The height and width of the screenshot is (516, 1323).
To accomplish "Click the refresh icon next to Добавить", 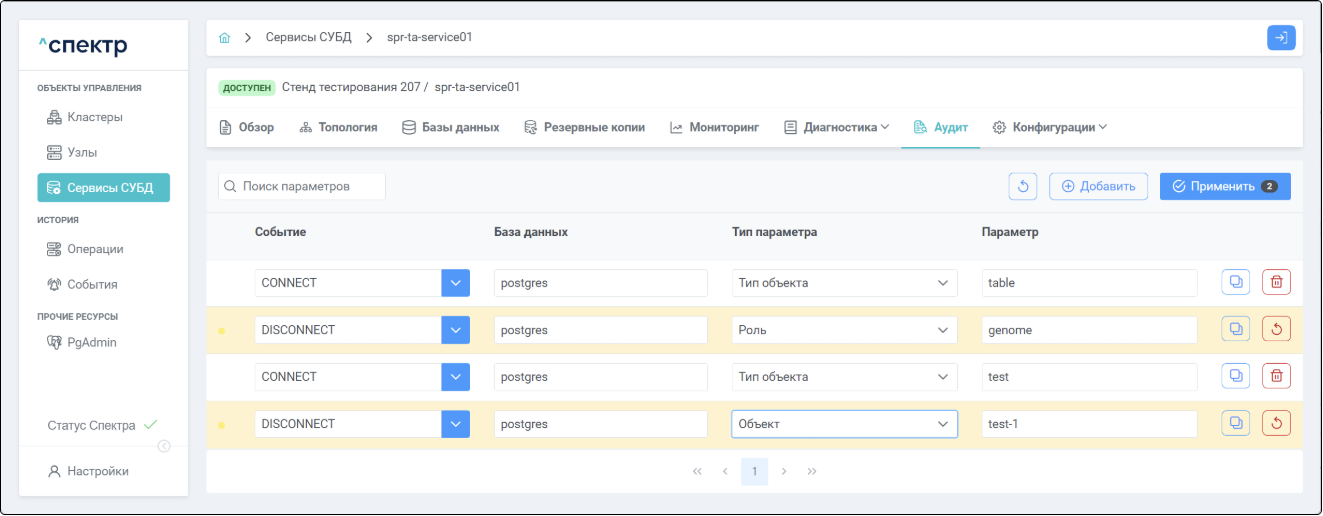I will [x=1024, y=186].
